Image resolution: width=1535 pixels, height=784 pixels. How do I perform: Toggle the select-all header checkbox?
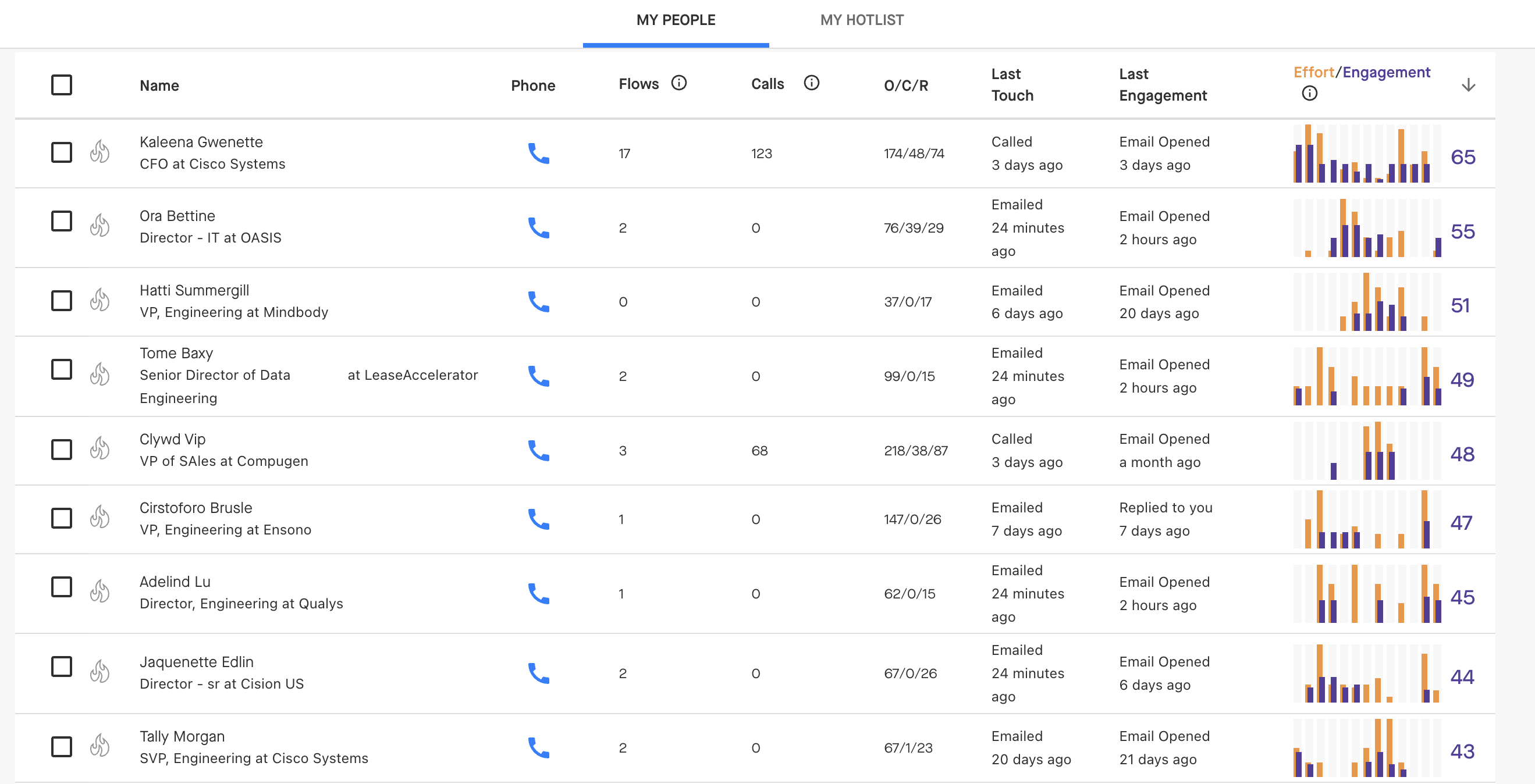click(x=61, y=84)
